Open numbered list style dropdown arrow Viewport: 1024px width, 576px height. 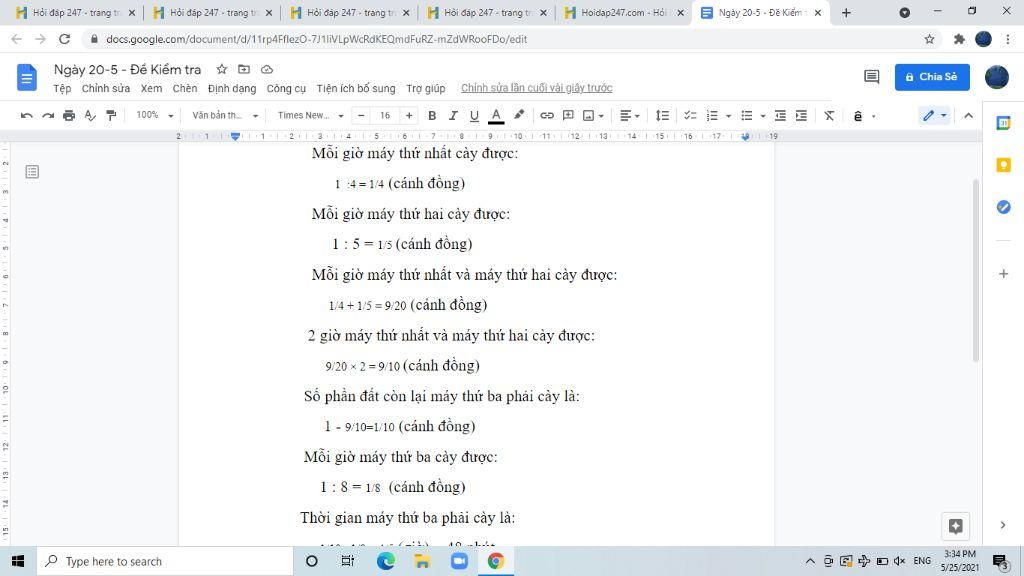pyautogui.click(x=728, y=116)
